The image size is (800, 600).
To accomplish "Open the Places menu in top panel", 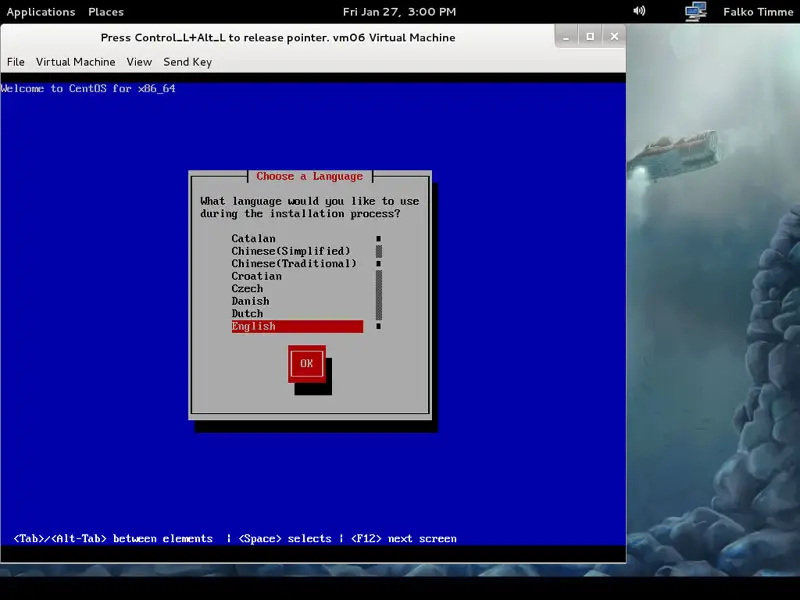I will click(x=106, y=12).
